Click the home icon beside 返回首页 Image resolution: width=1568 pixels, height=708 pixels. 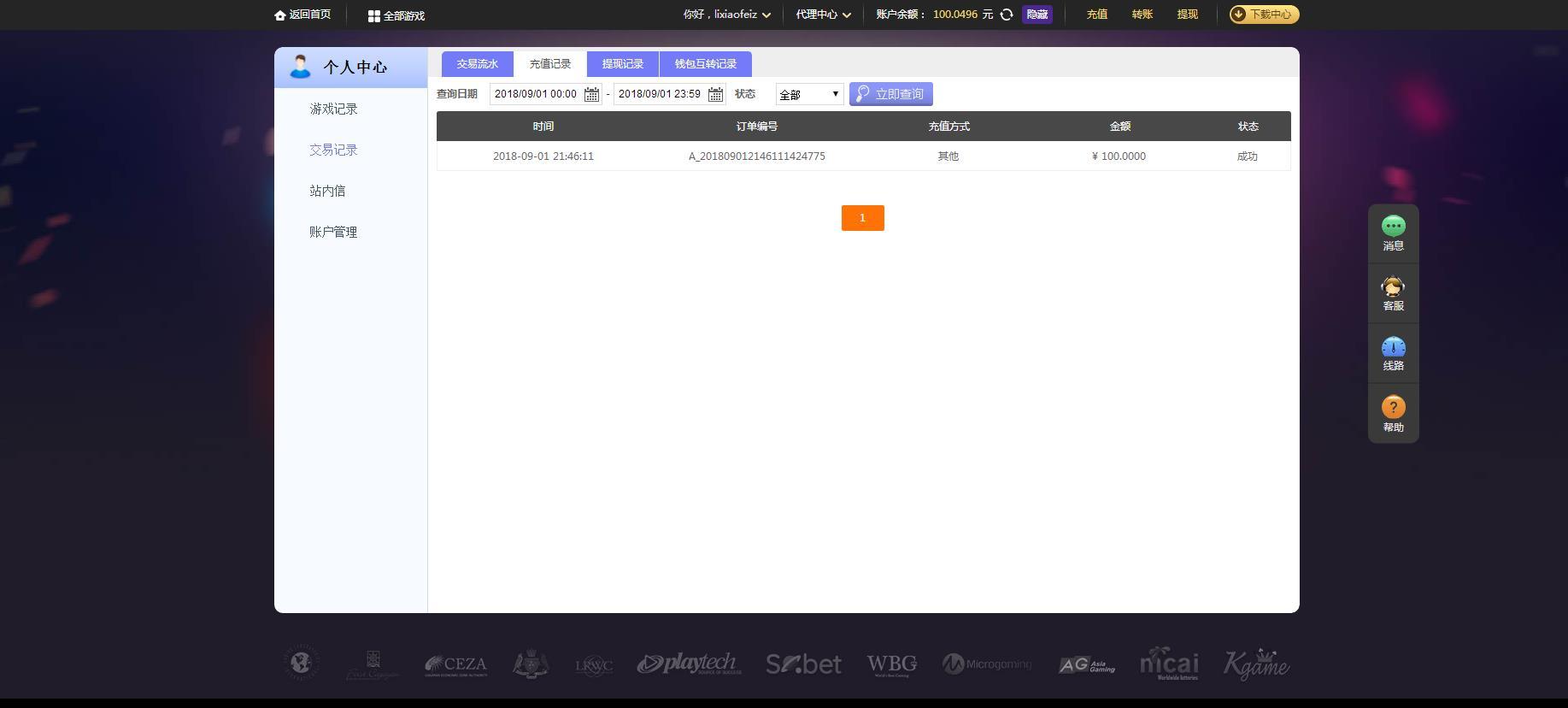(x=279, y=15)
